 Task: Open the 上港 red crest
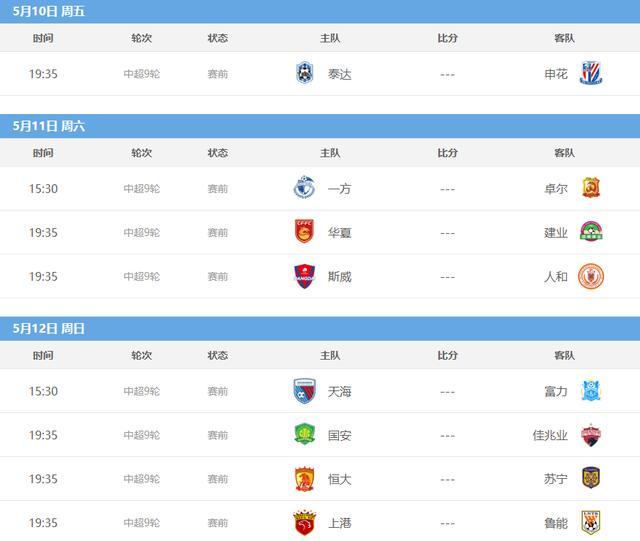pyautogui.click(x=304, y=523)
